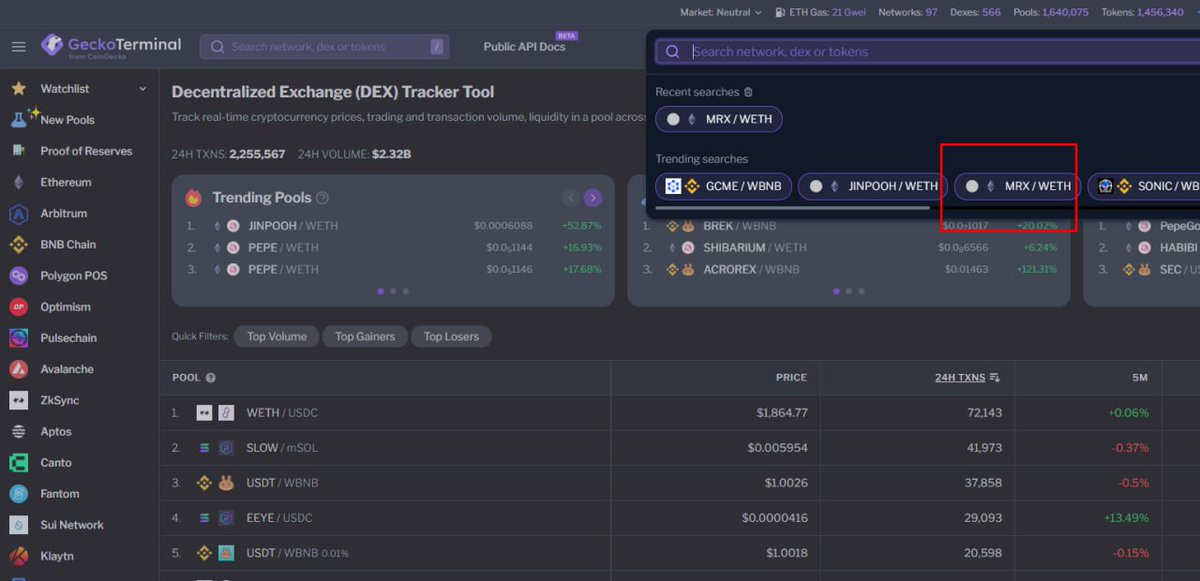Select recent search MRX / WETH
The image size is (1200, 581).
(x=719, y=119)
